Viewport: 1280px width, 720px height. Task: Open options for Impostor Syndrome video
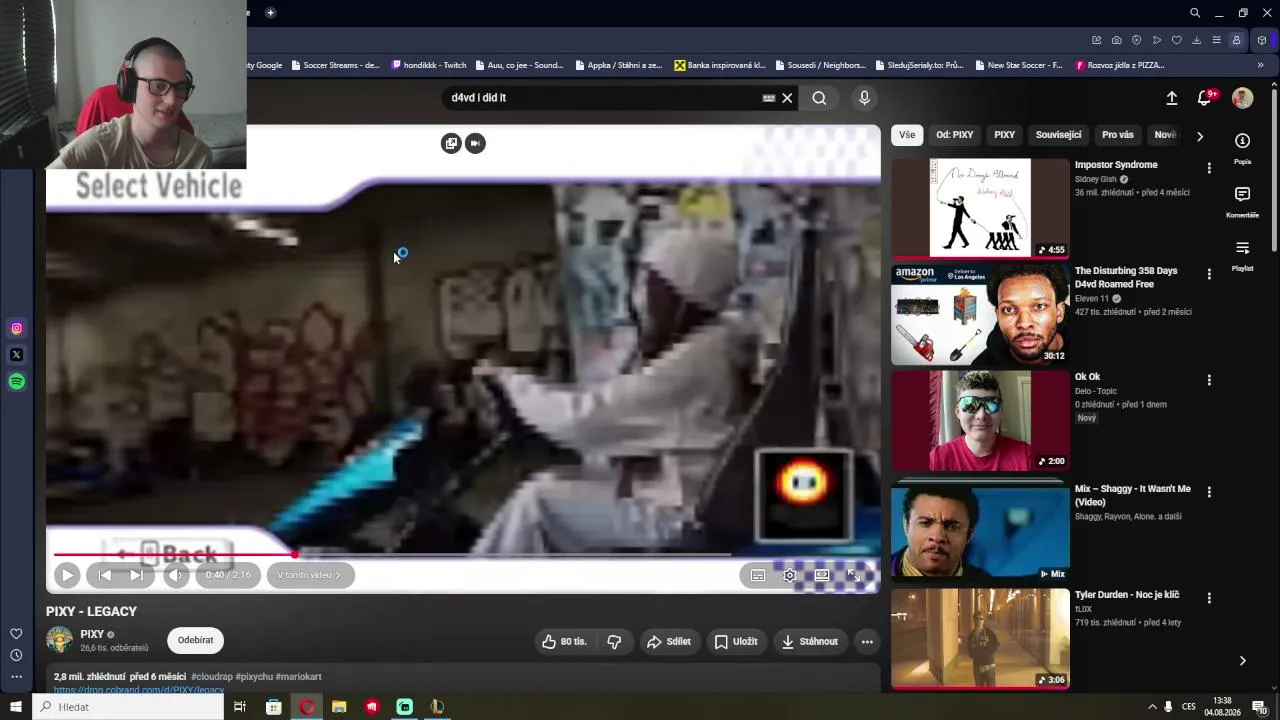pos(1209,168)
